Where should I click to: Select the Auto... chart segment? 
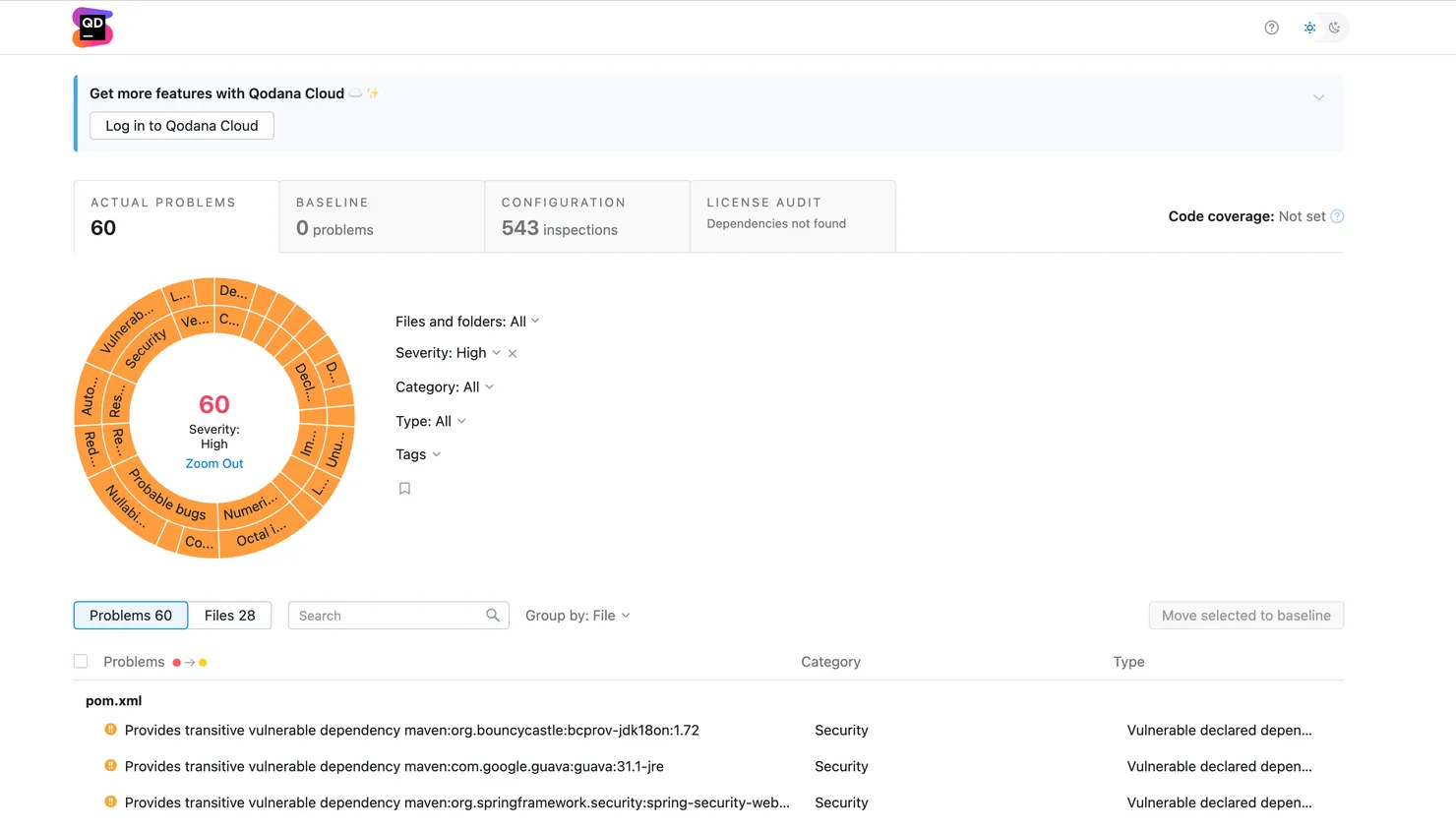89,395
